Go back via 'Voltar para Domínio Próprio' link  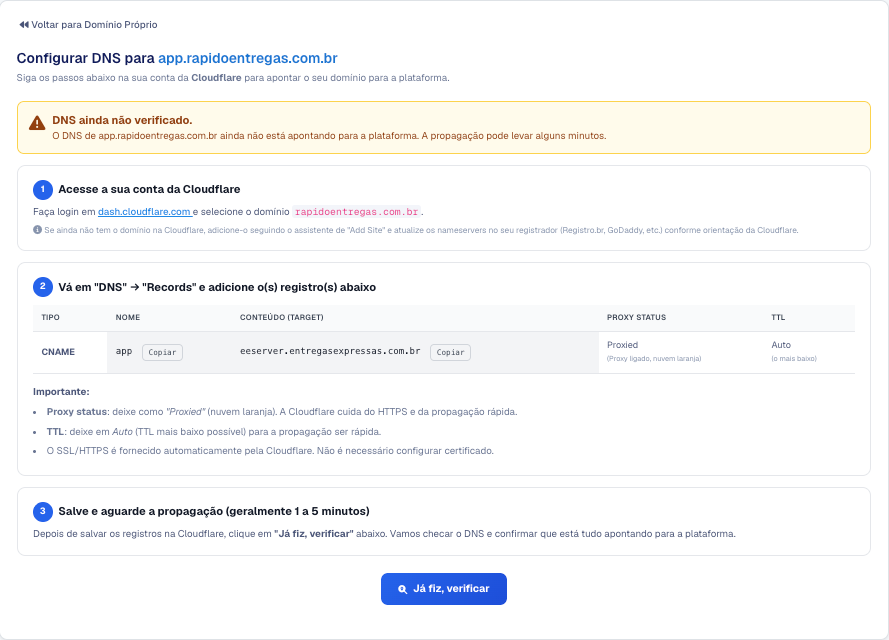[88, 24]
